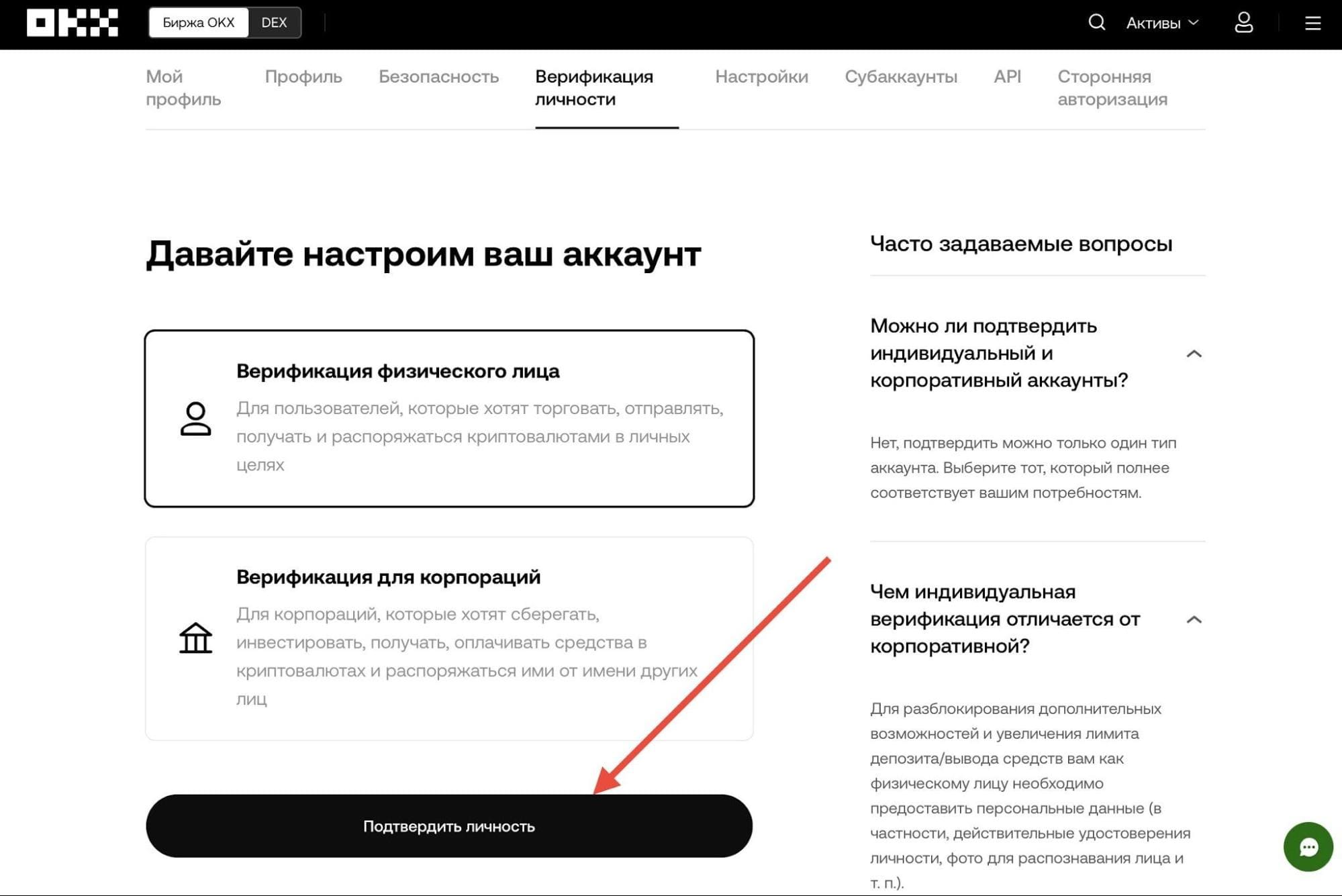Click the description Для корпораций, которые хотят сберегать

pos(467,656)
